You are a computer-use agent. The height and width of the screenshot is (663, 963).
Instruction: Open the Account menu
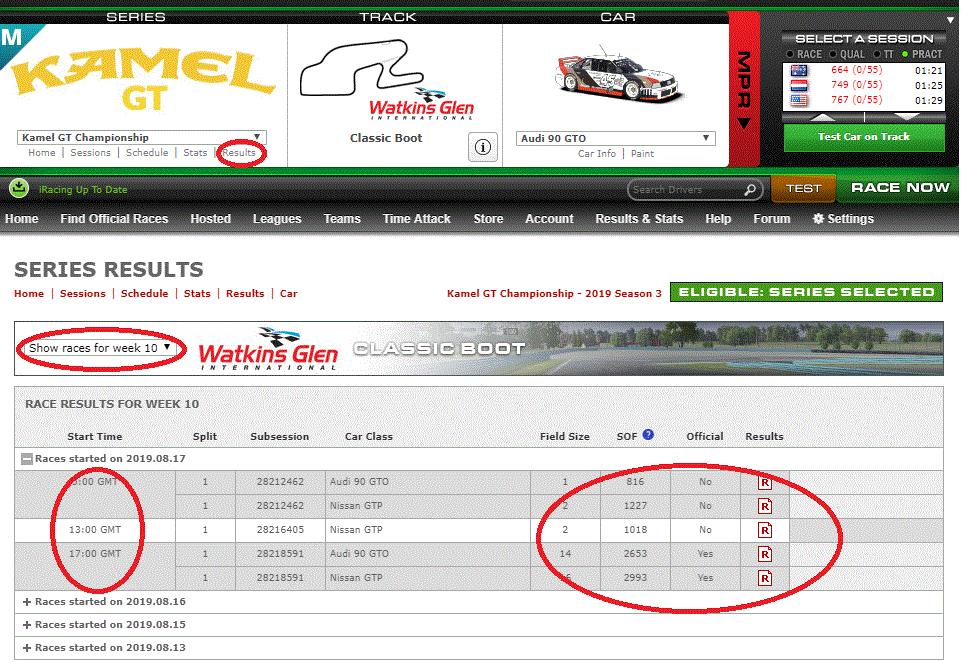coord(549,219)
